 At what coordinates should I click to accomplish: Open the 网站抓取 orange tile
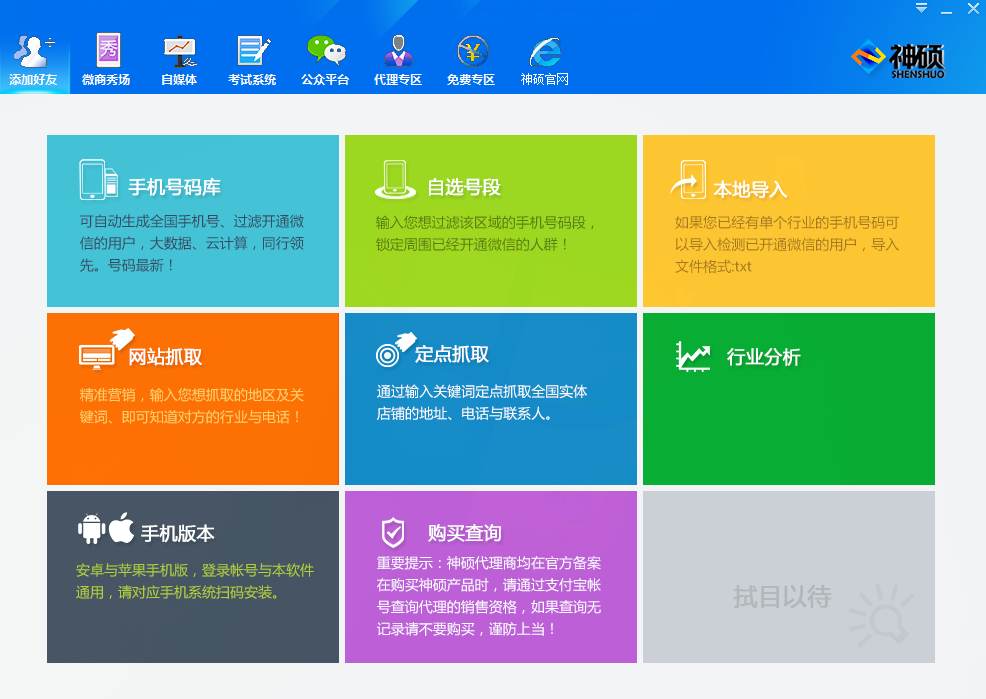coord(193,399)
